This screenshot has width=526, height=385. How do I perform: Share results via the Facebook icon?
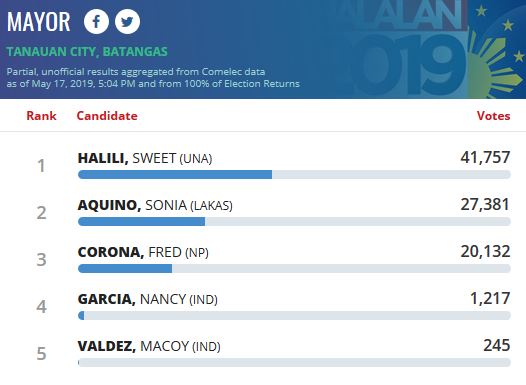pyautogui.click(x=96, y=21)
